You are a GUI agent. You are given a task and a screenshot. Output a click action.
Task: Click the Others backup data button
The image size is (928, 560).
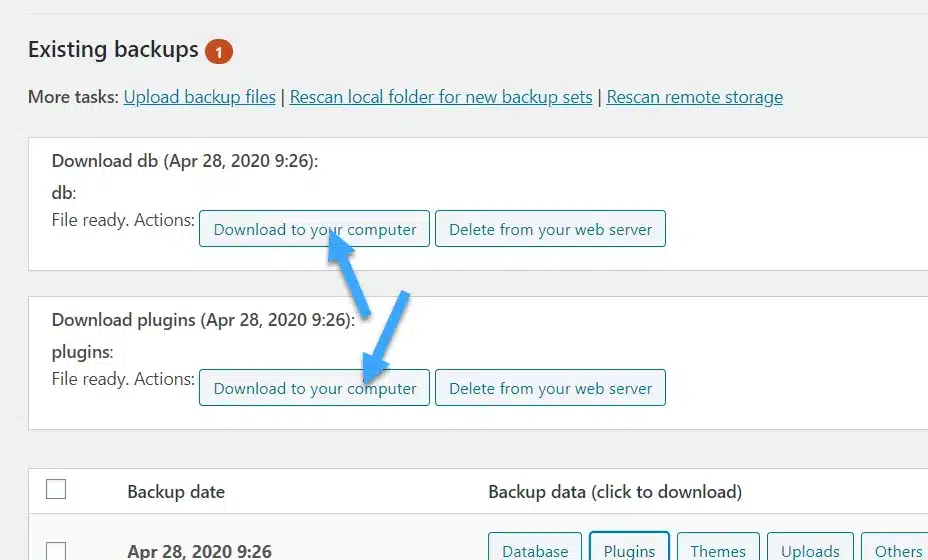coord(897,550)
